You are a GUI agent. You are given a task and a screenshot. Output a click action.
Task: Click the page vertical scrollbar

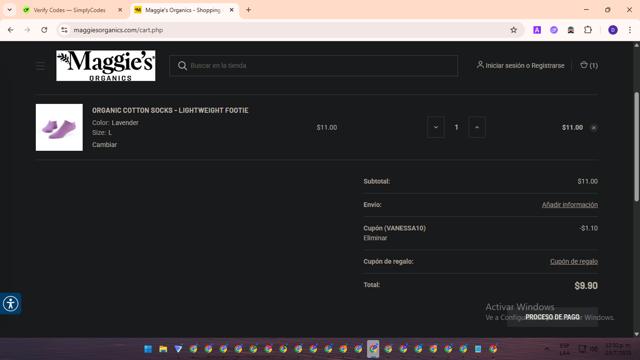point(636,146)
